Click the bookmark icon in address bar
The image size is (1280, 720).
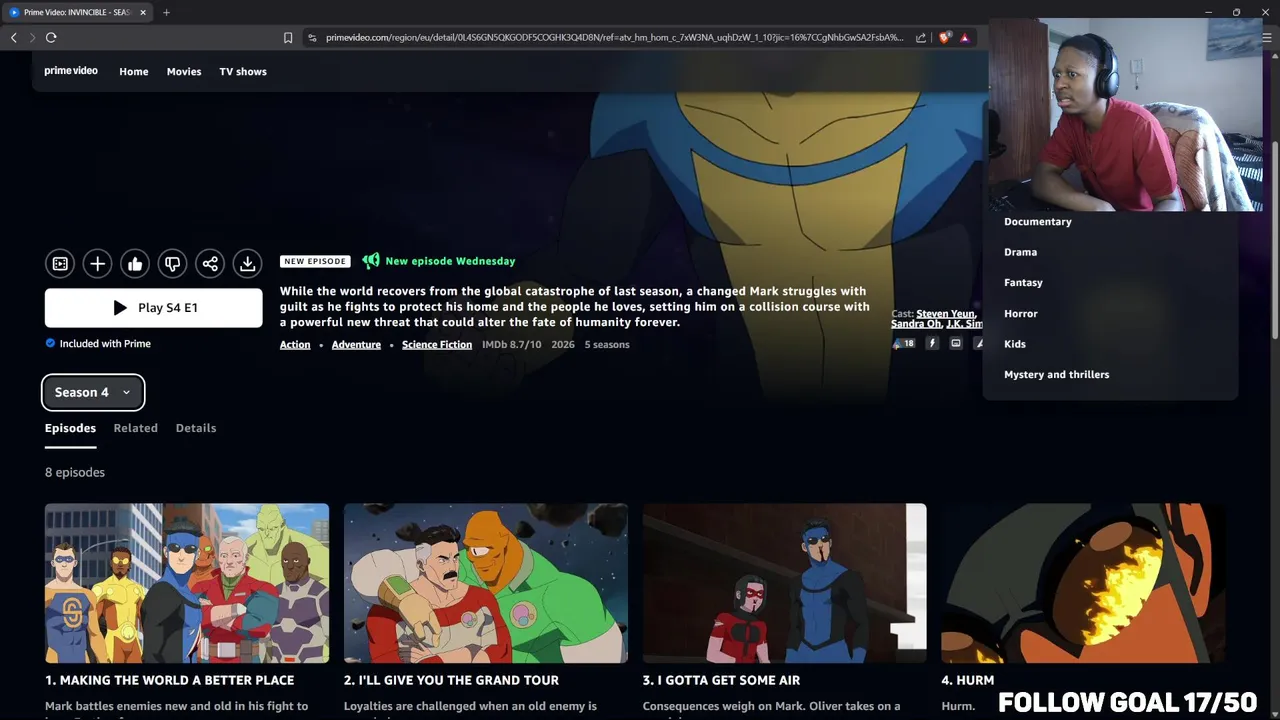coord(288,37)
